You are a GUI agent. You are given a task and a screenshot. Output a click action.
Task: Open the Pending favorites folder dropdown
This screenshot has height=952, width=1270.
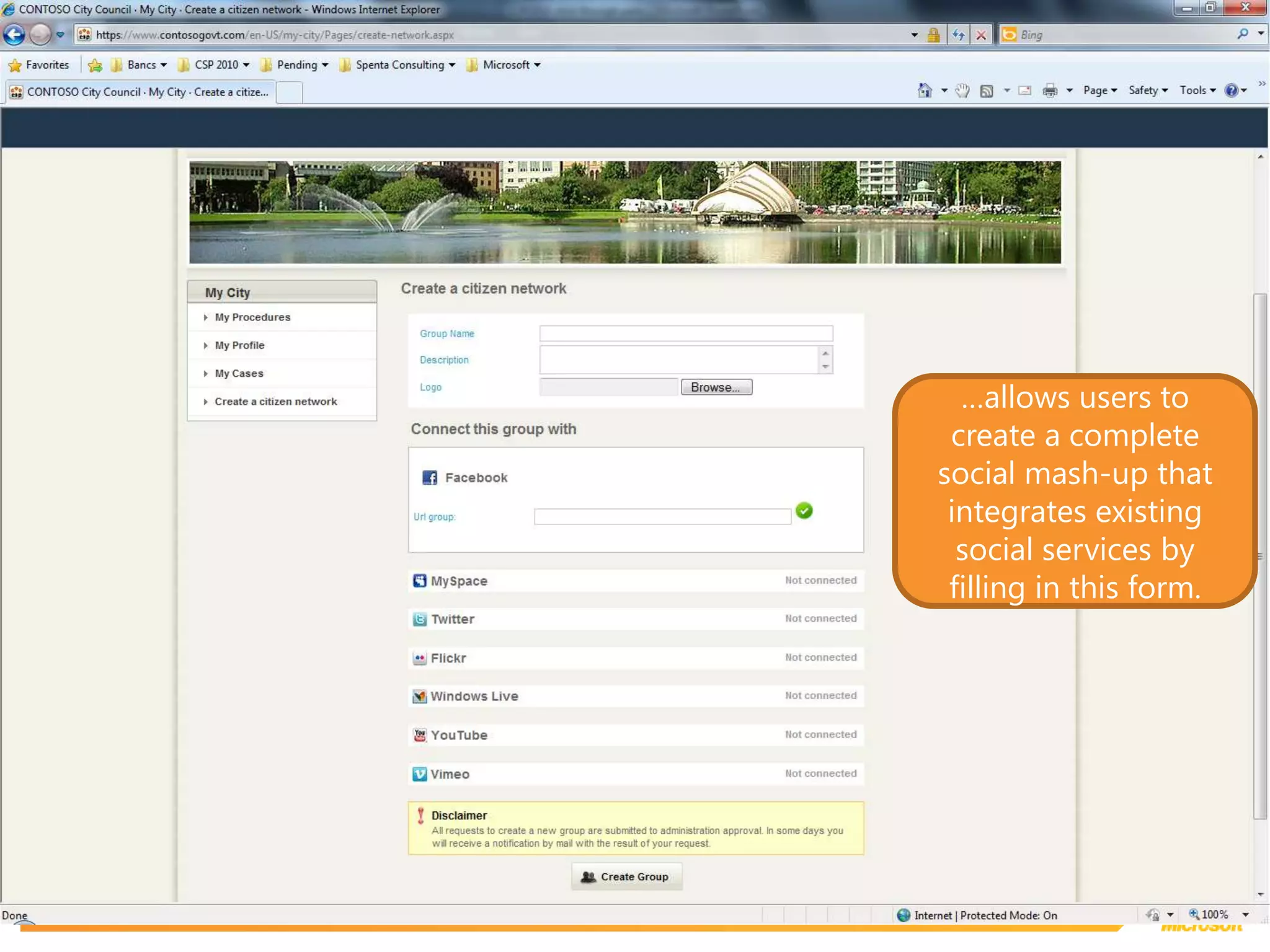pos(294,65)
